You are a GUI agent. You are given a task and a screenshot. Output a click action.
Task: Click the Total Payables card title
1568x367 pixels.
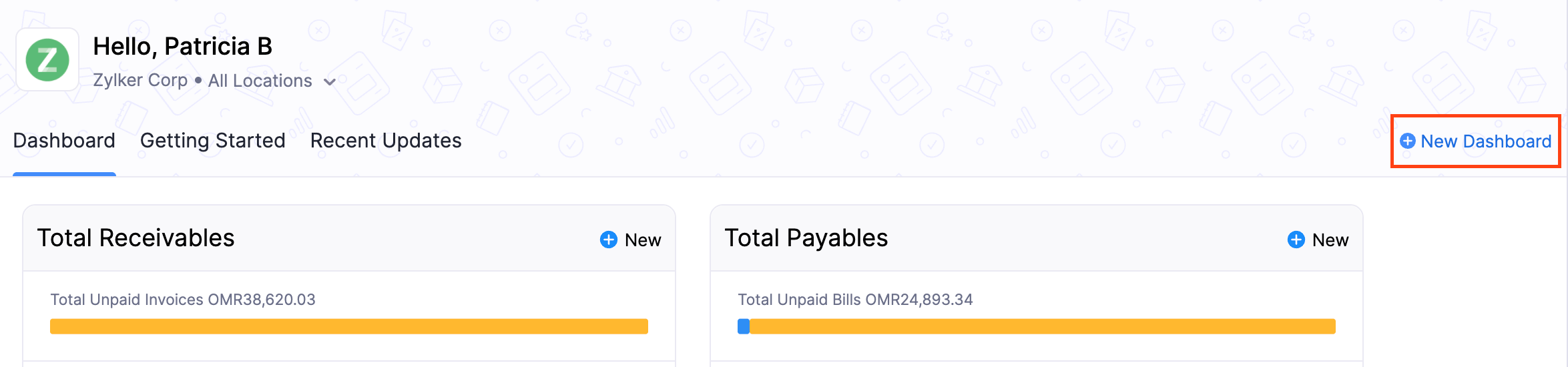click(806, 238)
